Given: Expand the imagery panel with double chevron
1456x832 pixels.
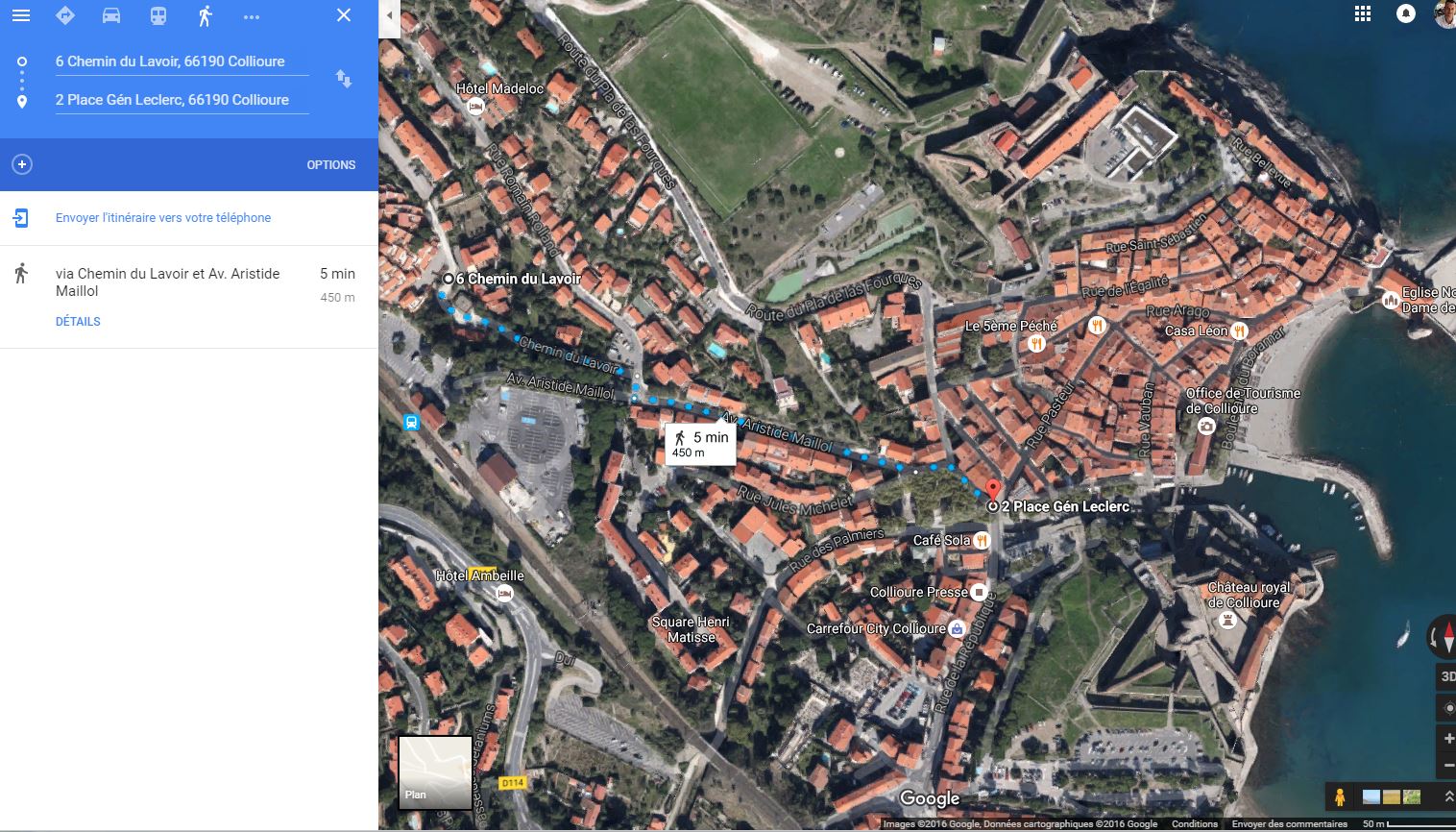Looking at the screenshot, I should coord(1448,796).
